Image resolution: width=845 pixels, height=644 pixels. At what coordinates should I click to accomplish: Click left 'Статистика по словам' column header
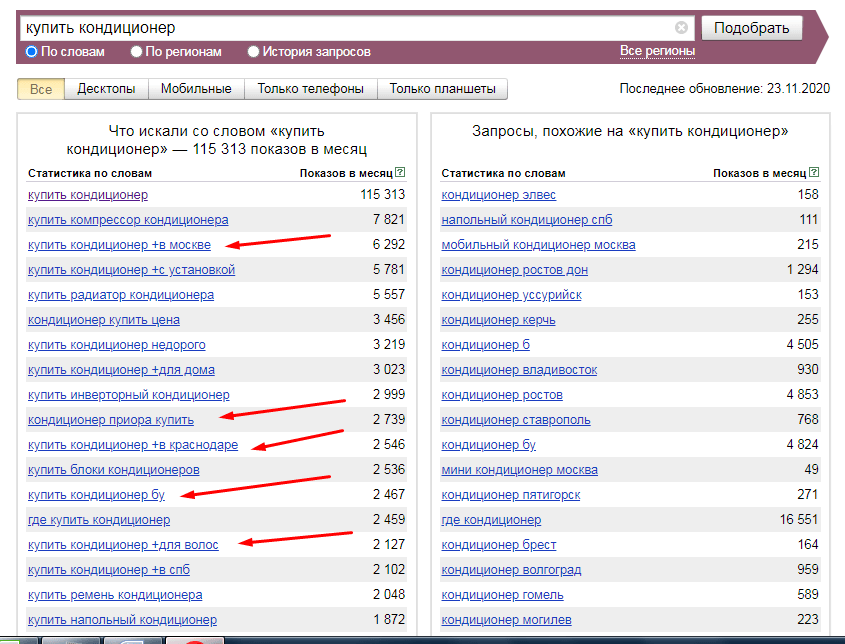point(90,173)
